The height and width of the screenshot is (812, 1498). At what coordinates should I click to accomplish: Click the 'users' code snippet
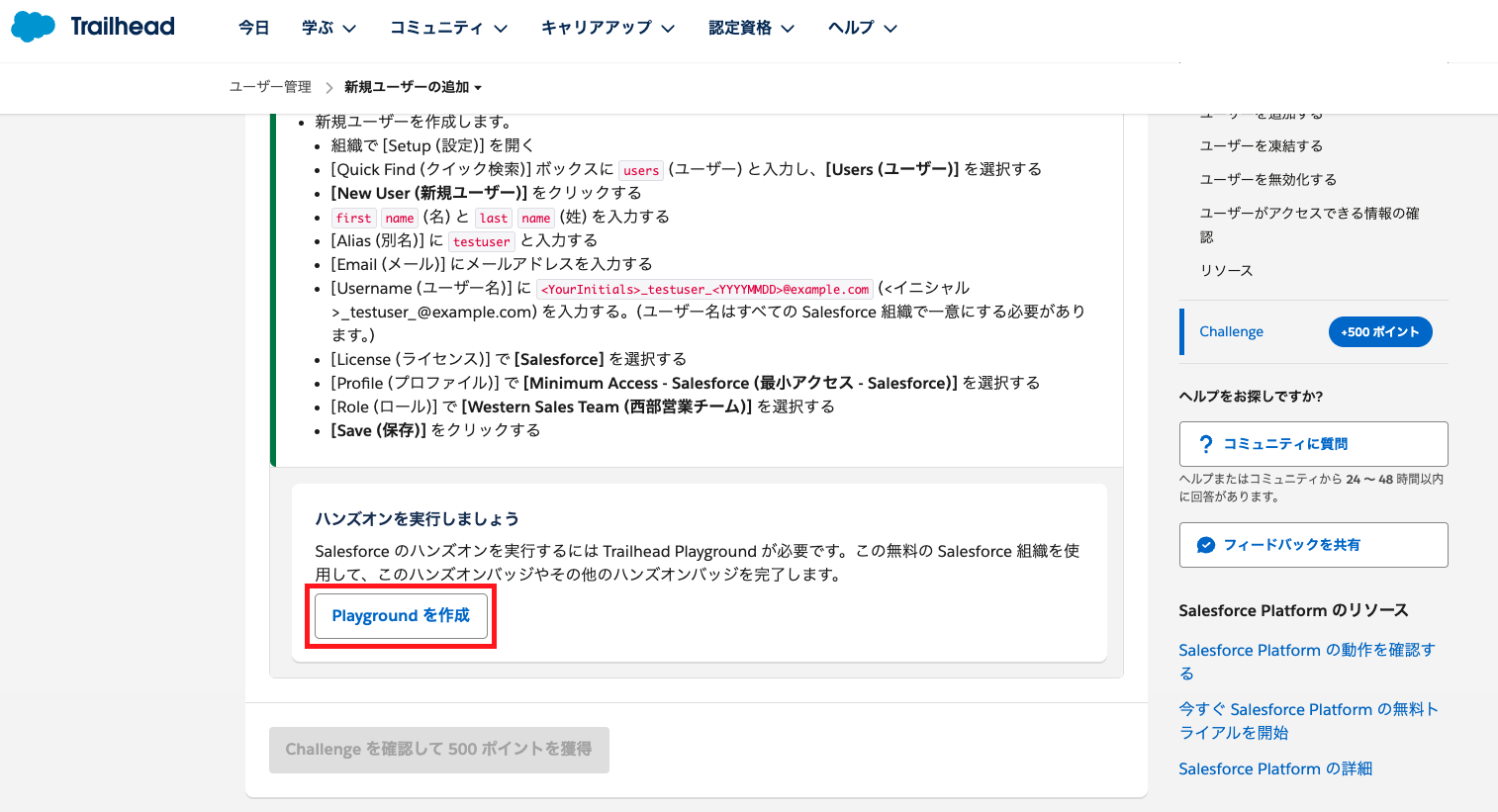(641, 170)
